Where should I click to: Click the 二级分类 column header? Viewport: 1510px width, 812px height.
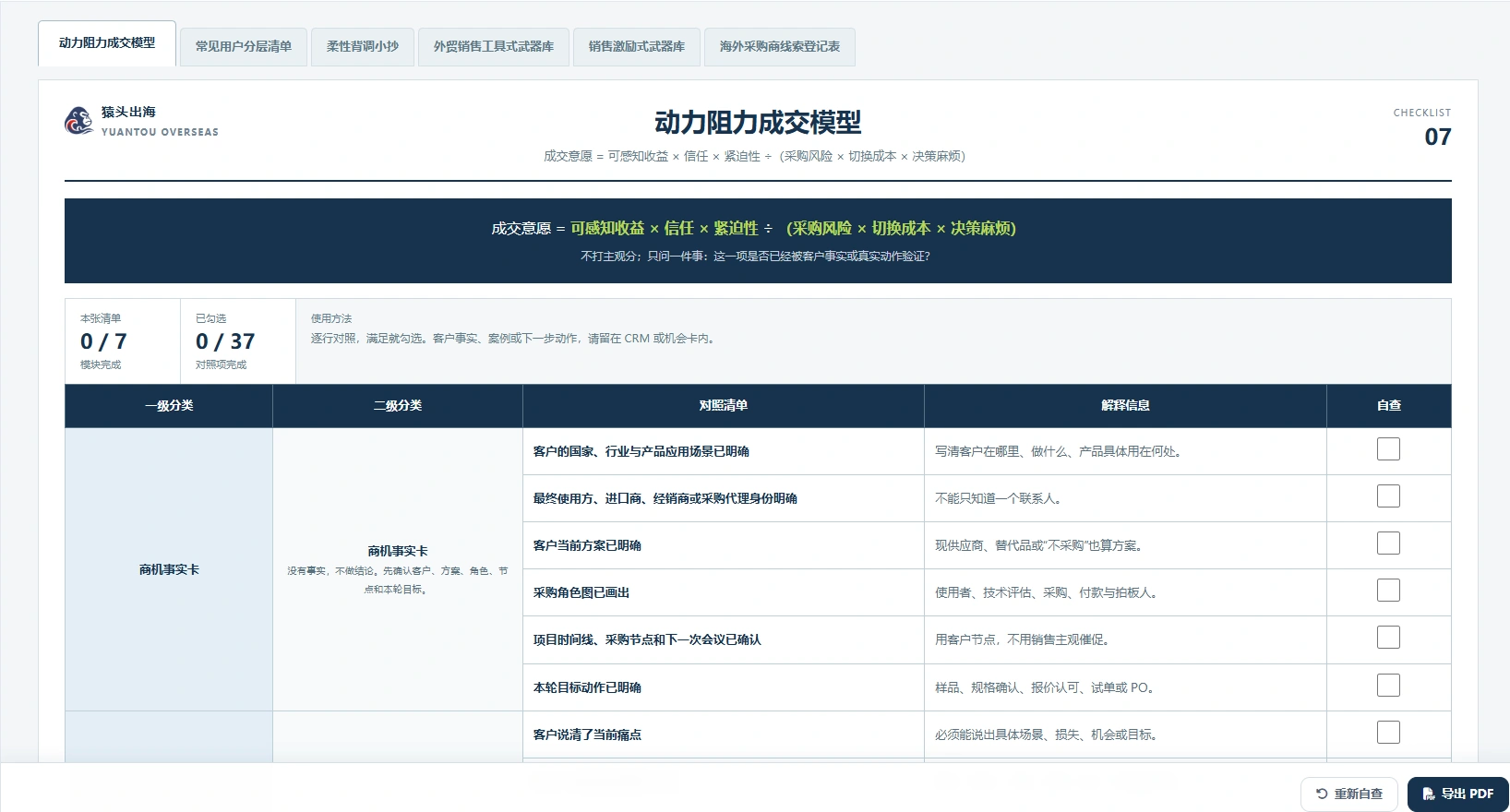click(398, 406)
